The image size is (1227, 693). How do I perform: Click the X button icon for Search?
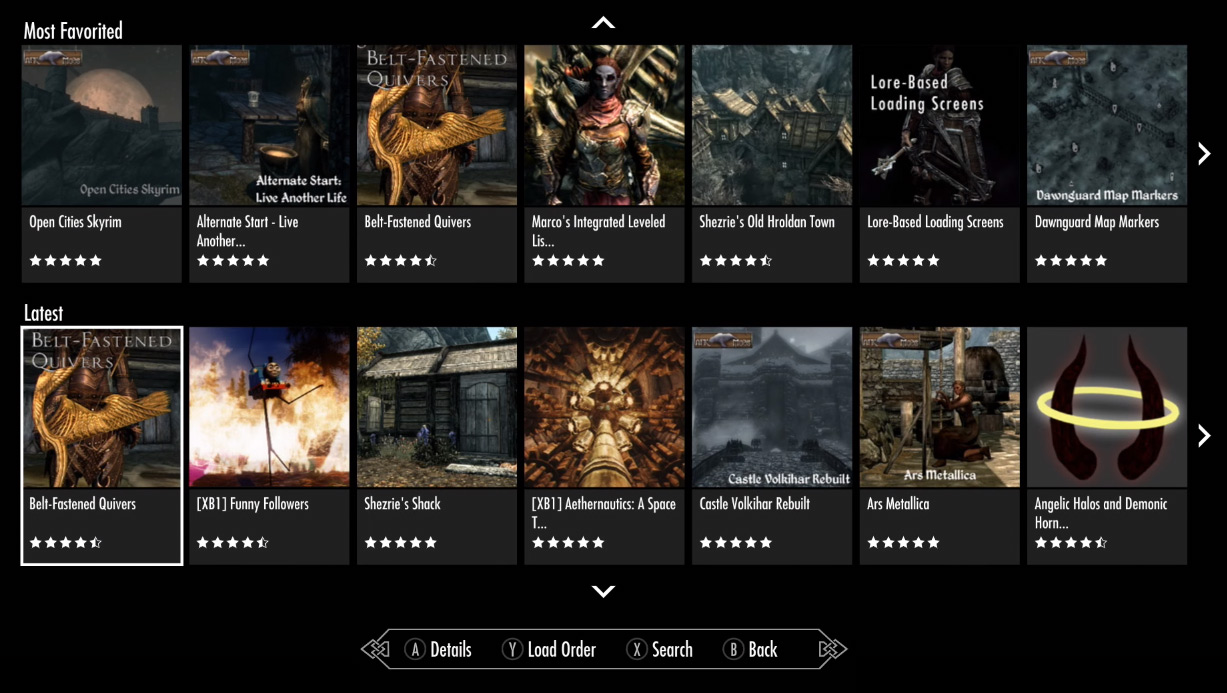[637, 649]
